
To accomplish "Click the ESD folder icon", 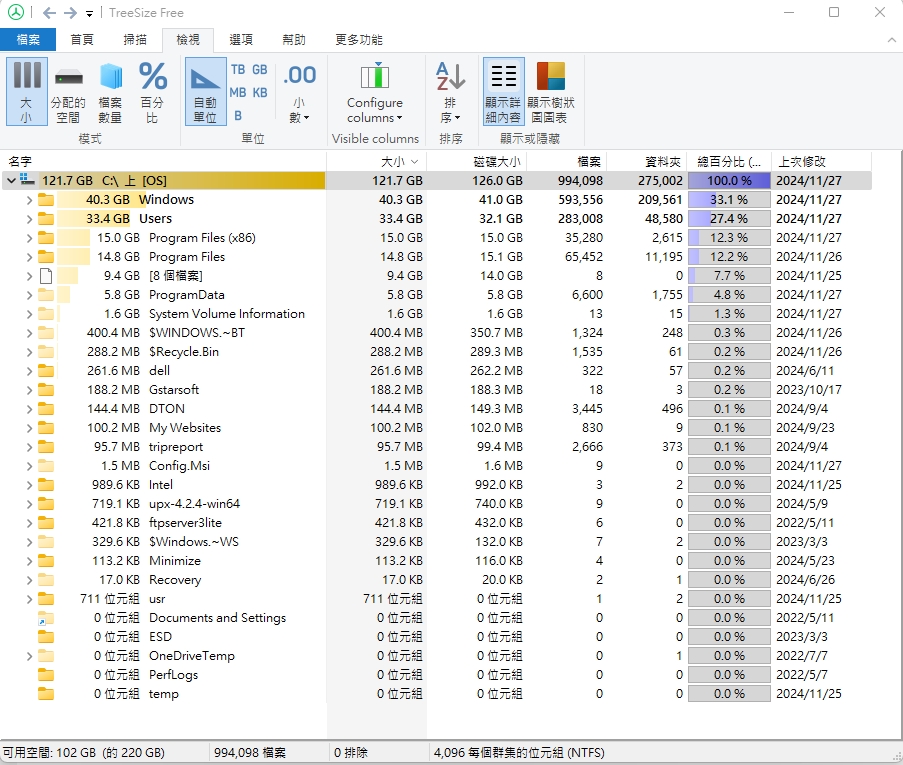I will coord(46,637).
